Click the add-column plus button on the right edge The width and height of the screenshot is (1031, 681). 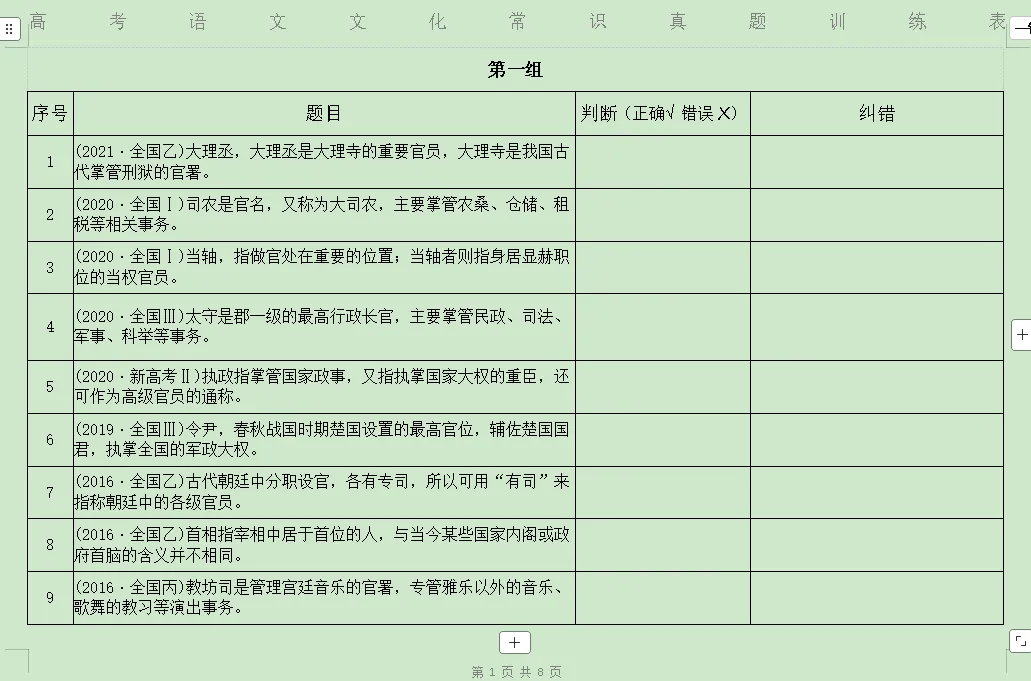1022,336
